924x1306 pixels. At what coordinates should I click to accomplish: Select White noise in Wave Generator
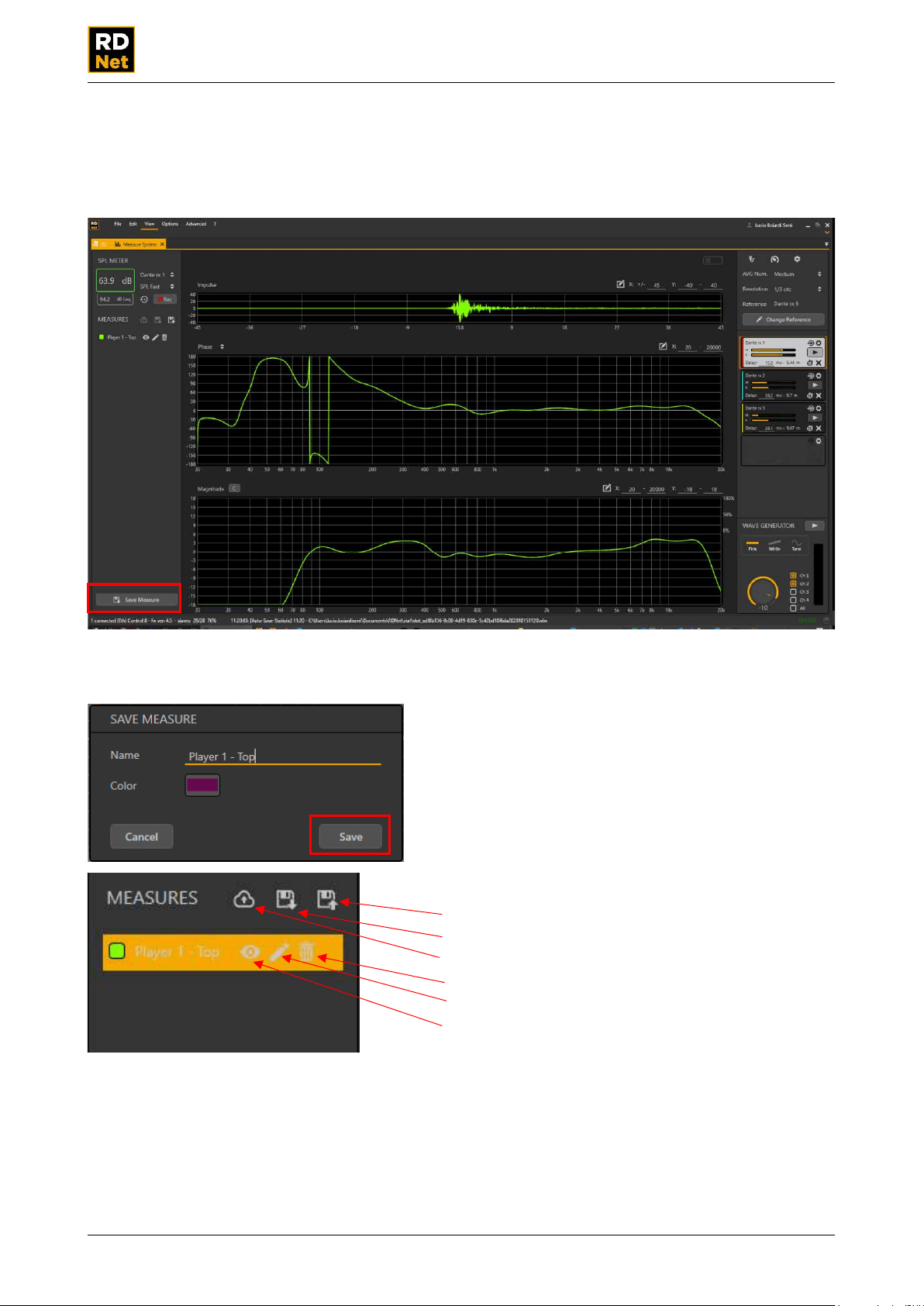coord(774,545)
